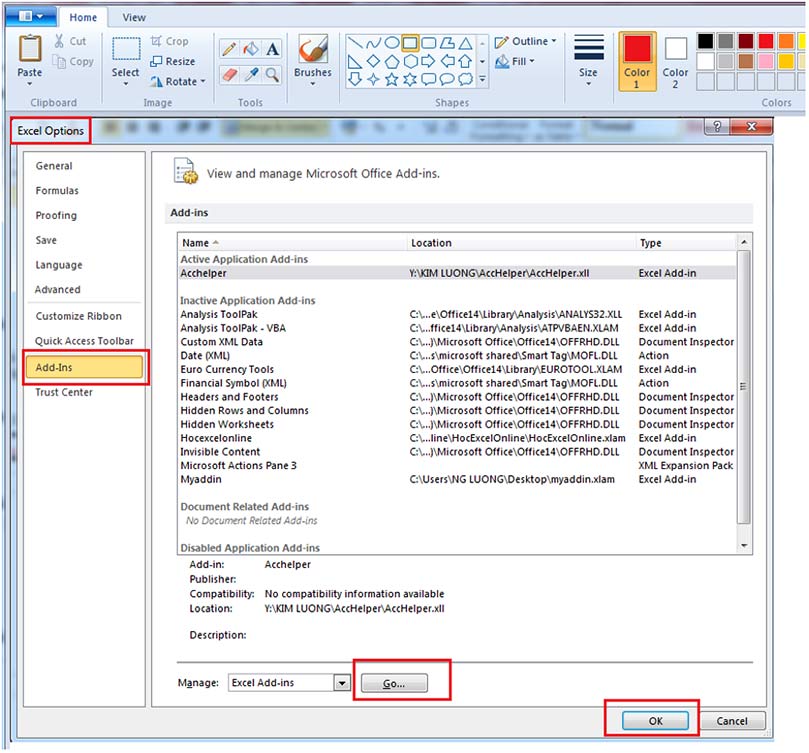Click the Color 1 button
The height and width of the screenshot is (753, 809).
pos(637,61)
